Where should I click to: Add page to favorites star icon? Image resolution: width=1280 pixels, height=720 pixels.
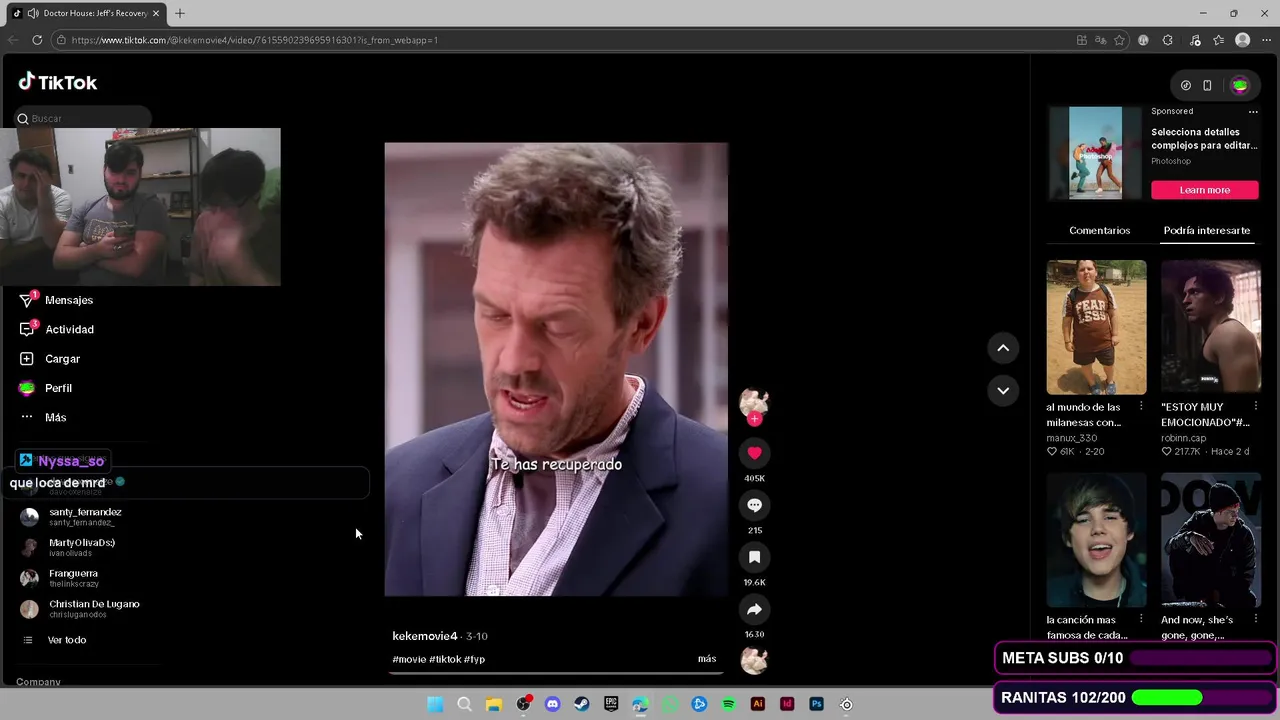pos(1119,40)
